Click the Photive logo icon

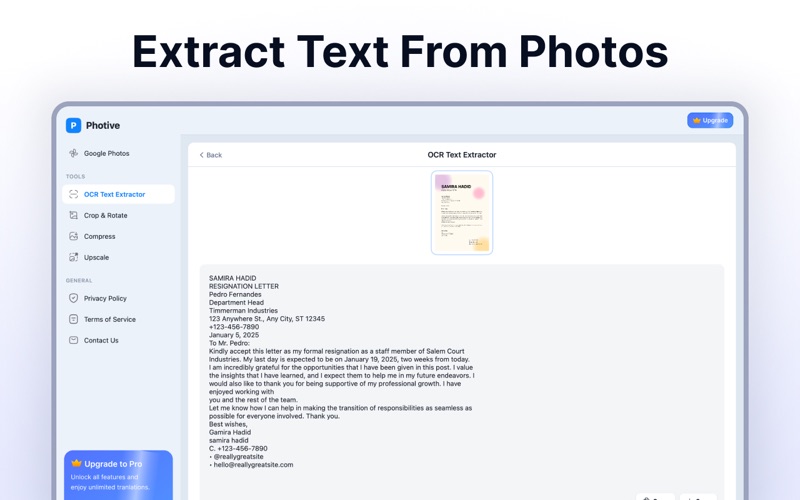[73, 125]
